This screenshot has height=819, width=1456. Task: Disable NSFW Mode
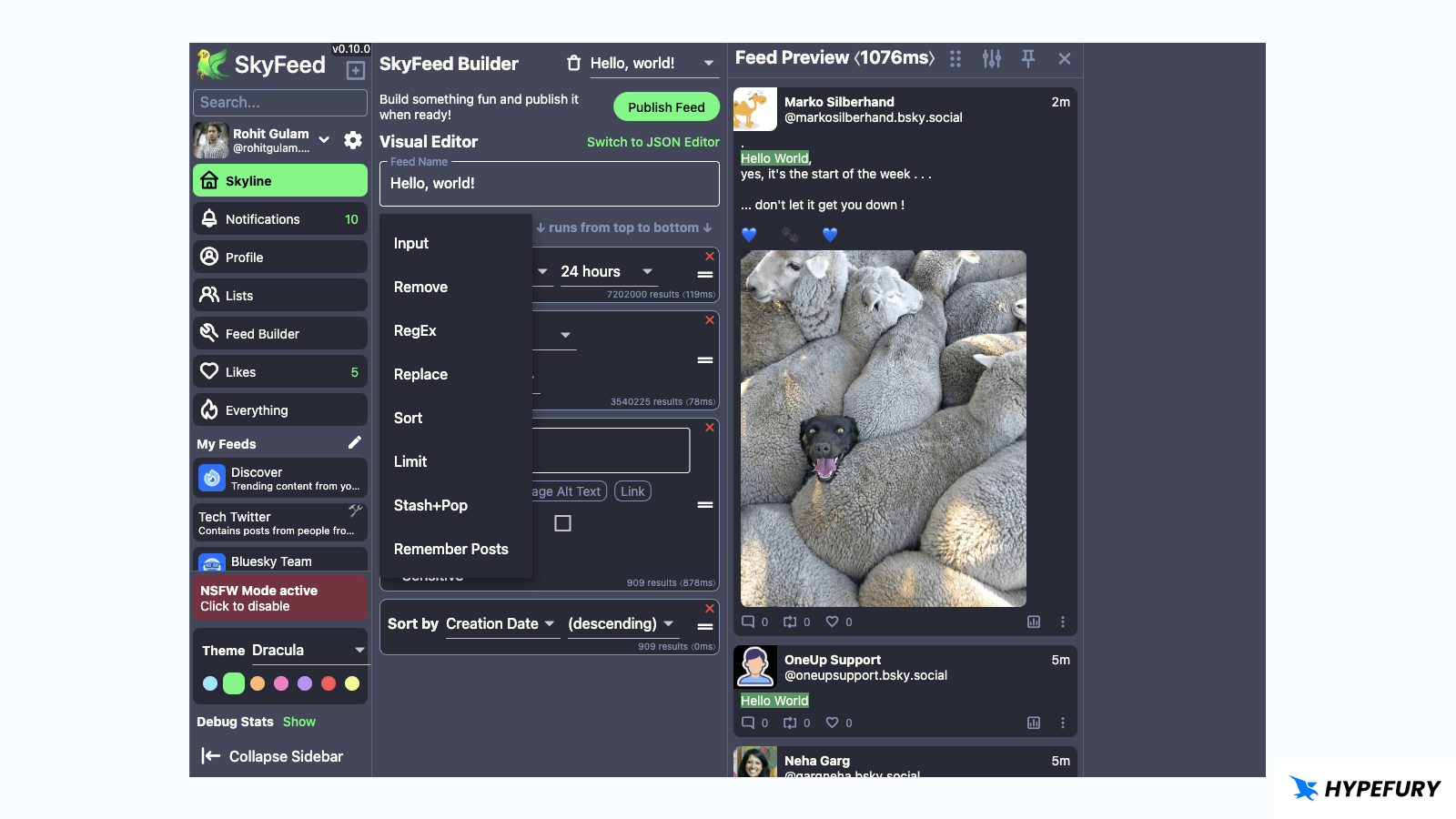(279, 597)
